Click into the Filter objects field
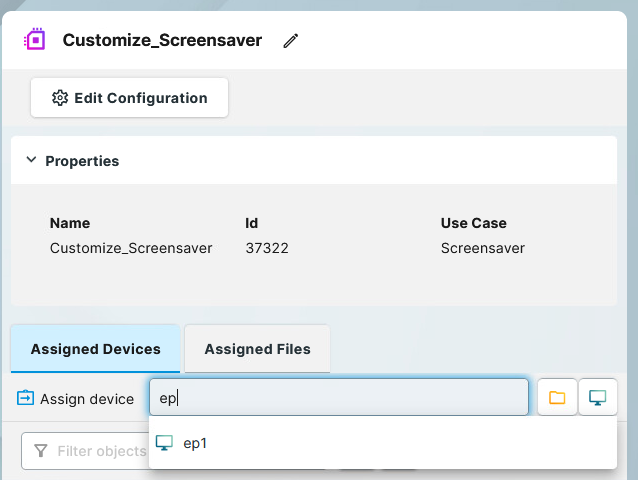The width and height of the screenshot is (638, 480). click(x=100, y=451)
